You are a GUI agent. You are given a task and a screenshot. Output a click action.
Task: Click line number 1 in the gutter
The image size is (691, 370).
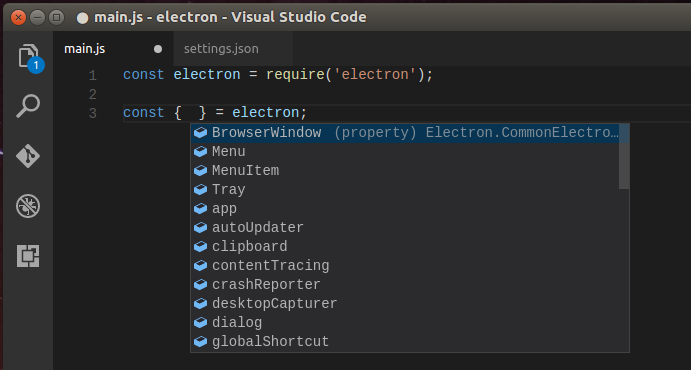pyautogui.click(x=93, y=75)
